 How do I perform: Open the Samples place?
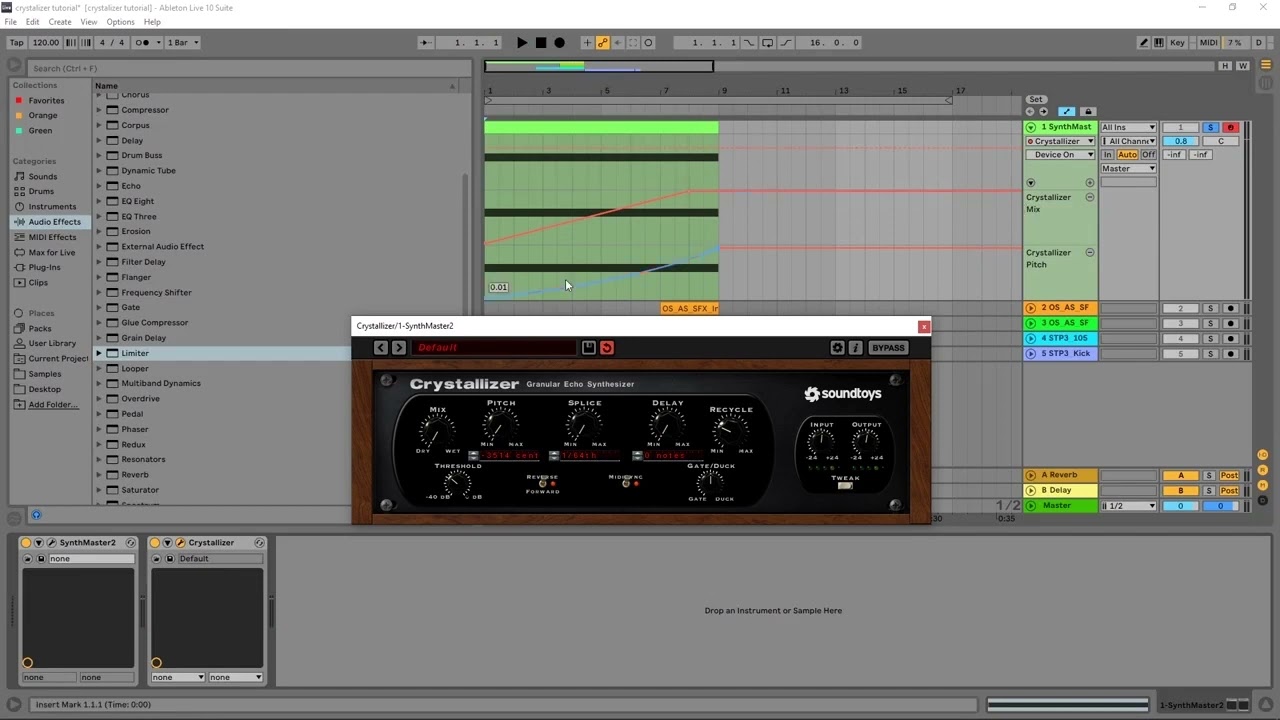(44, 374)
